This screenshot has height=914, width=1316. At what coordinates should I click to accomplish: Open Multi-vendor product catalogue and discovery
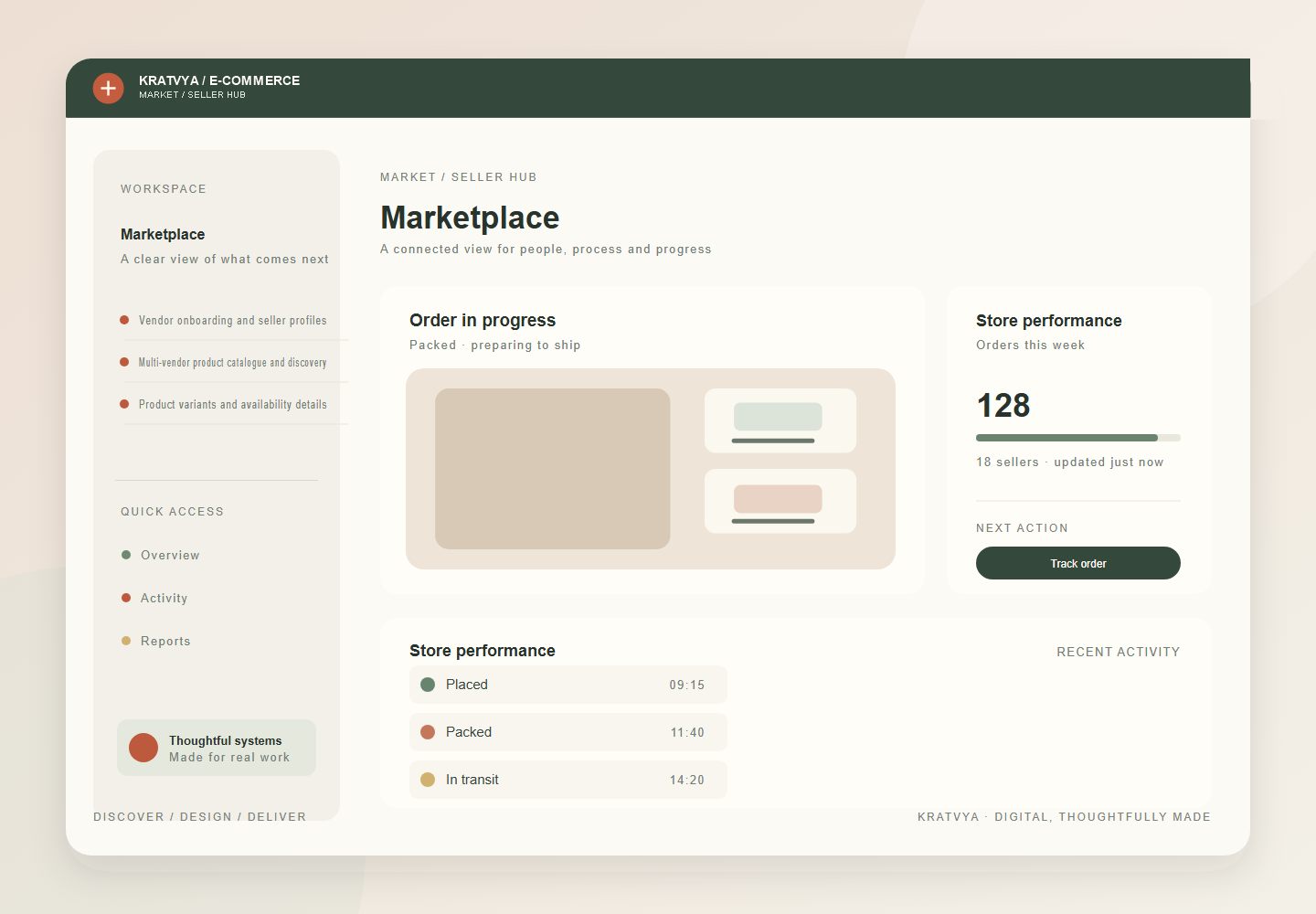pos(232,362)
